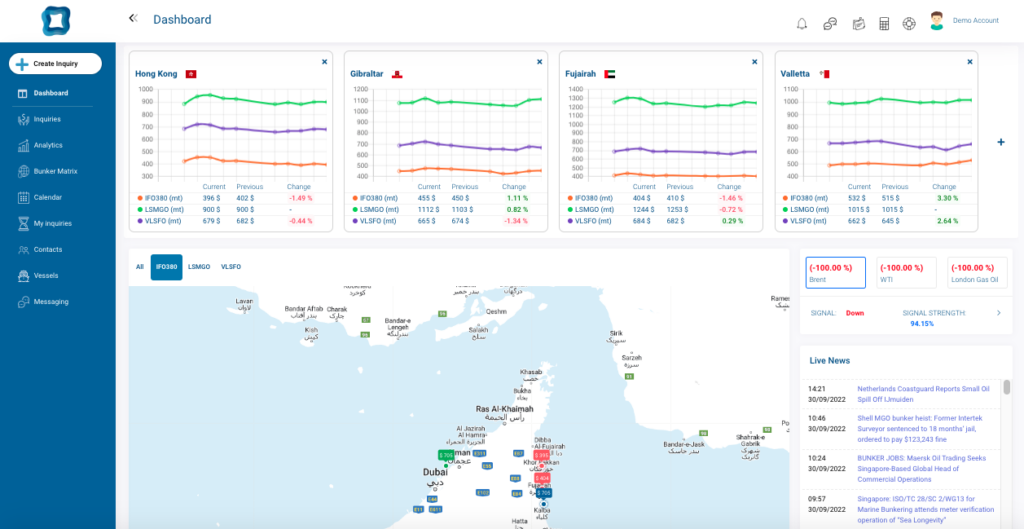Click the help lifebuoy icon

click(x=908, y=24)
